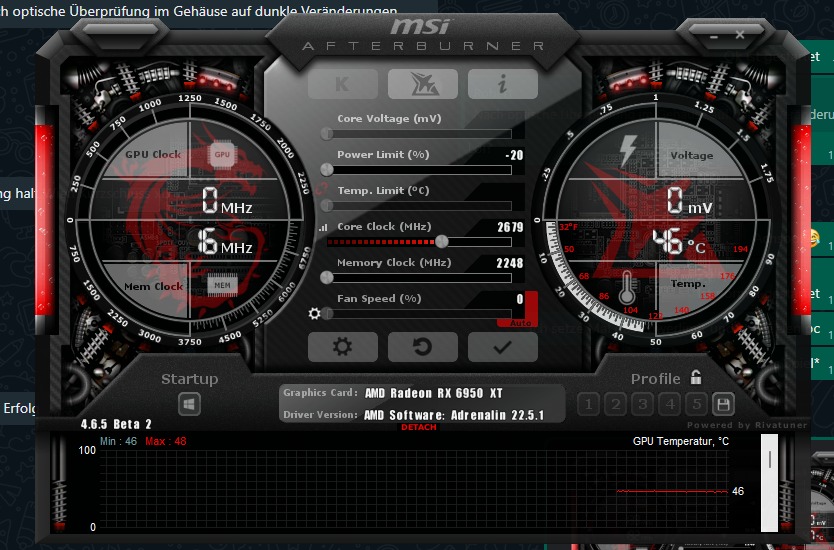
Task: Select profile slot 4
Action: [x=670, y=405]
